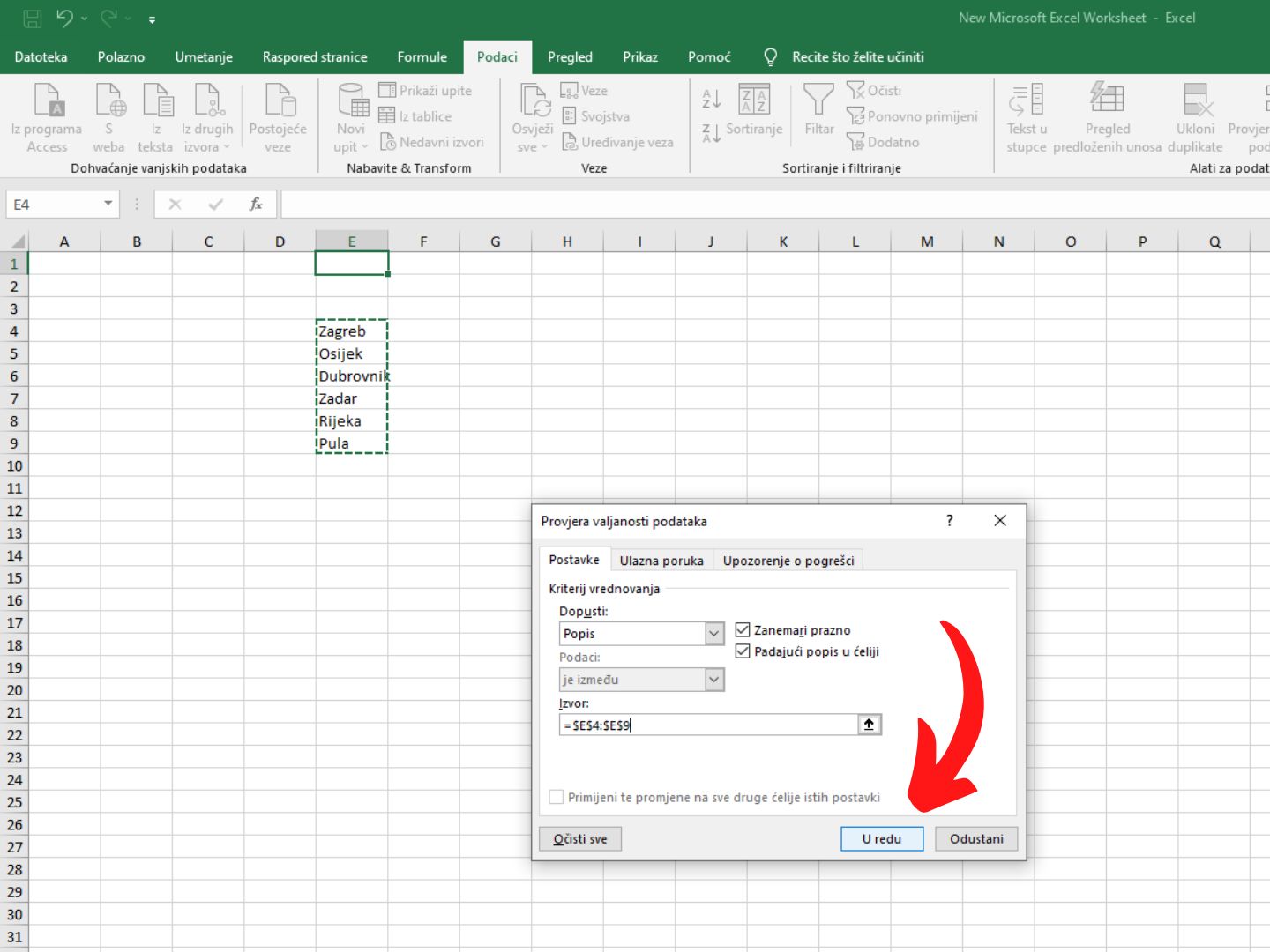This screenshot has height=952, width=1270.
Task: Close the Provjera valjanosti podataka dialog
Action: (x=1000, y=521)
